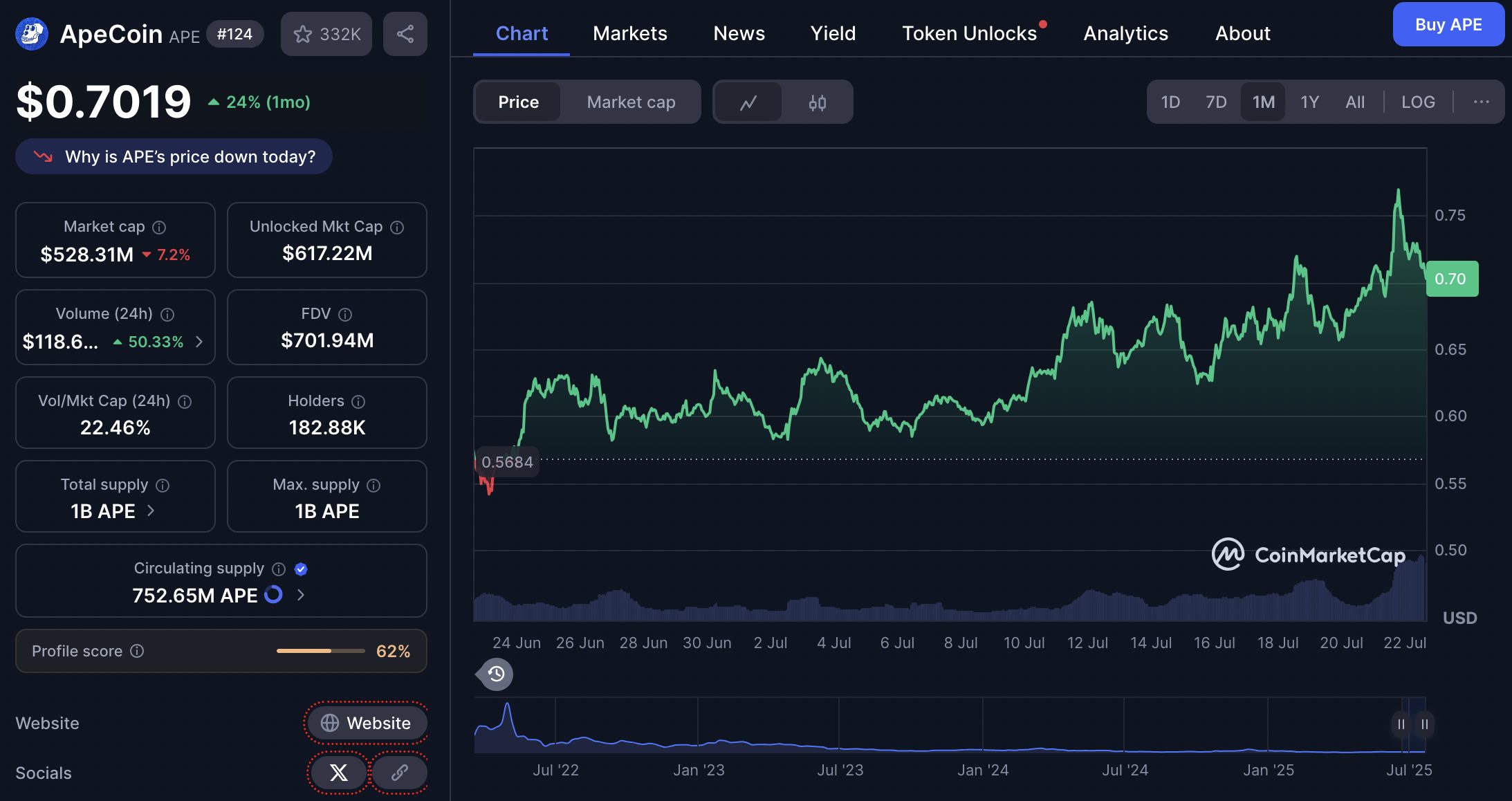Screen dimensions: 1512x801
Task: Expand Total supply details chevron
Action: [x=151, y=510]
